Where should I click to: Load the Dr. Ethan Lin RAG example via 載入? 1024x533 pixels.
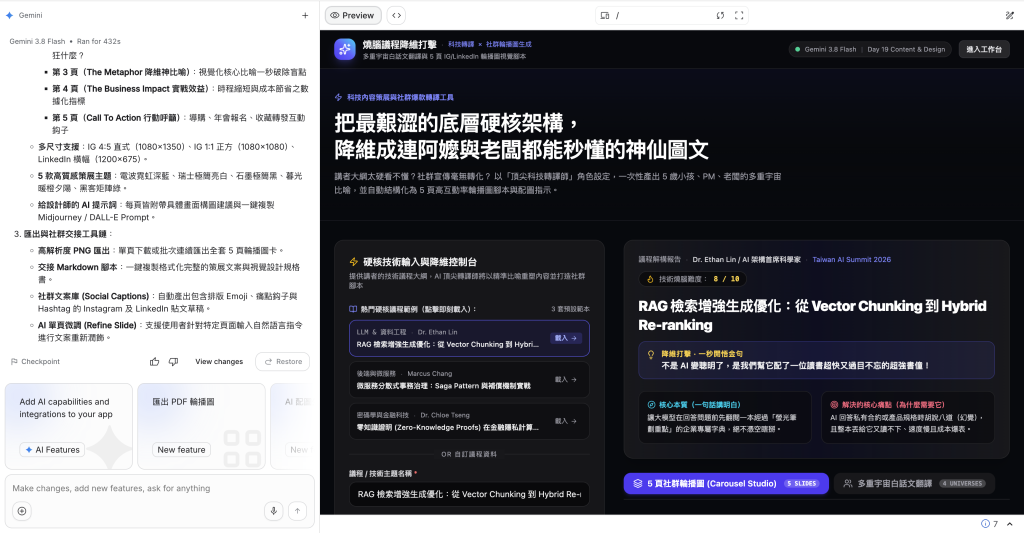tap(566, 338)
